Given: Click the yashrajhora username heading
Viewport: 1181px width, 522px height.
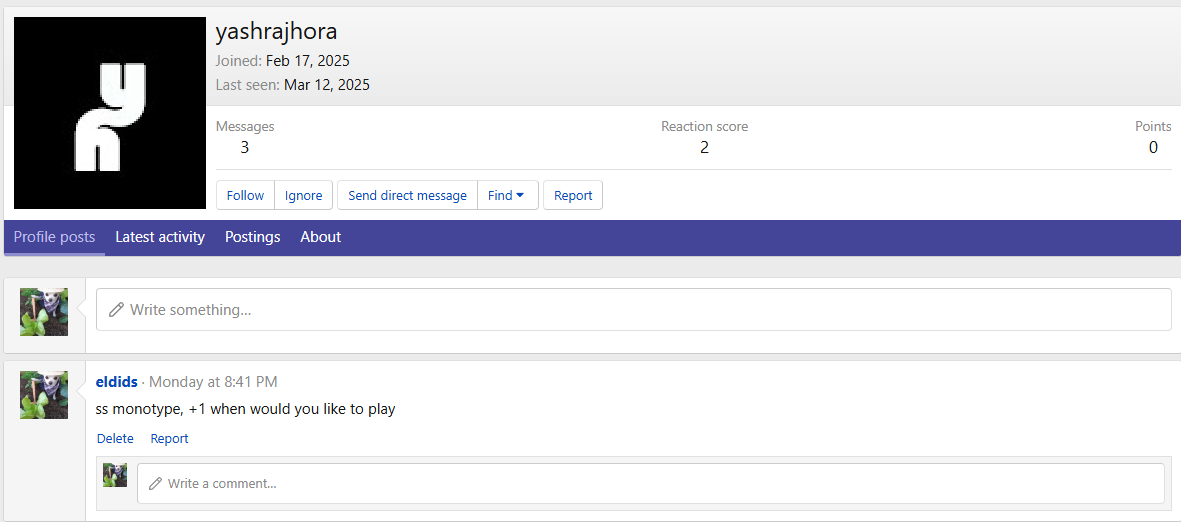Looking at the screenshot, I should pos(276,32).
